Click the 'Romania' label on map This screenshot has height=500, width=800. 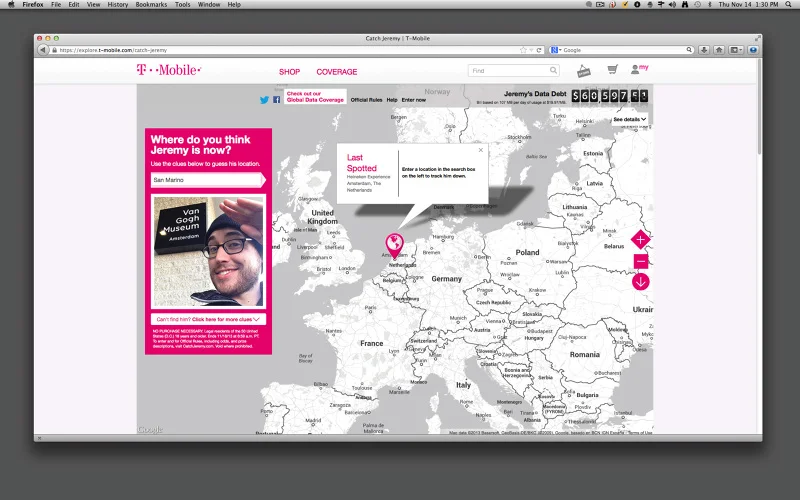[585, 355]
